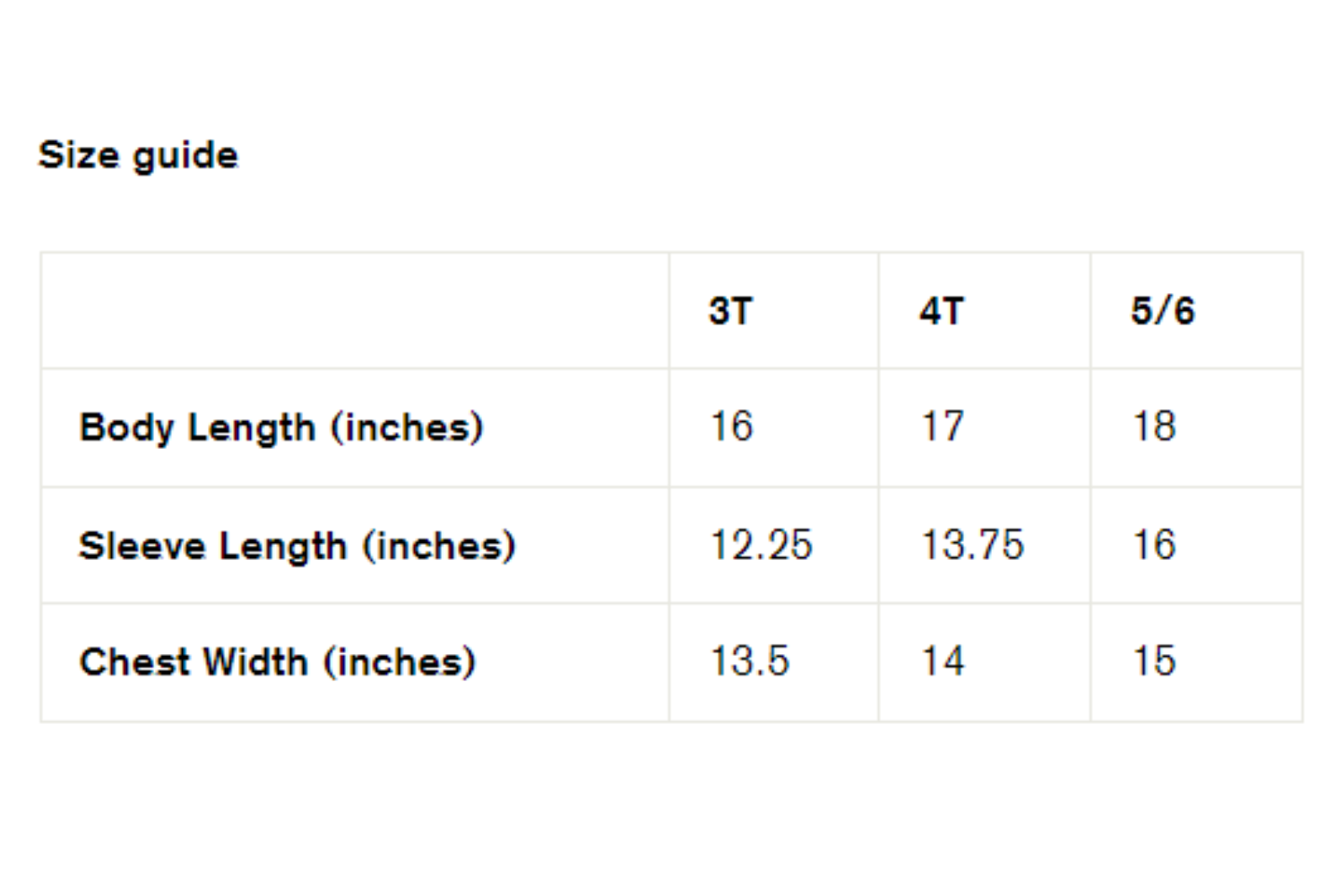Click the Sleeve Length (inches) row label
1344x896 pixels.
[297, 546]
